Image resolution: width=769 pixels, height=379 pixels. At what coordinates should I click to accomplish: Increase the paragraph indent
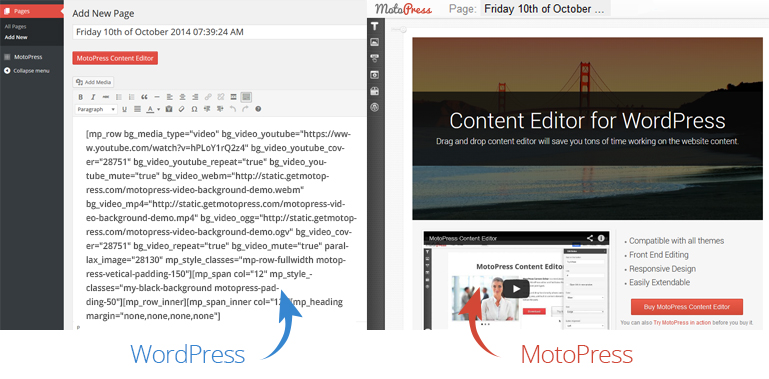220,109
